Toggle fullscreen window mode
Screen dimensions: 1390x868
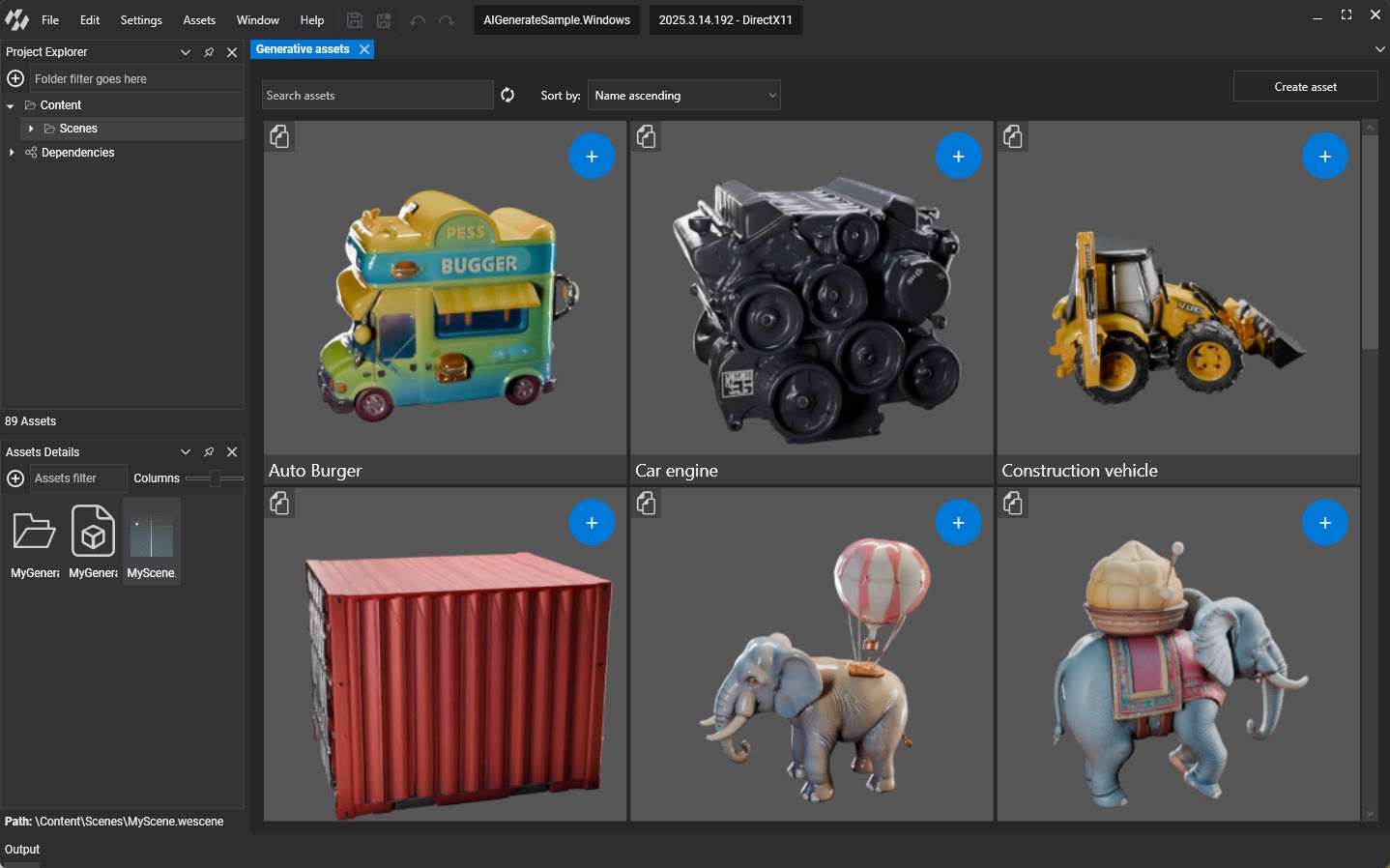pos(1346,15)
